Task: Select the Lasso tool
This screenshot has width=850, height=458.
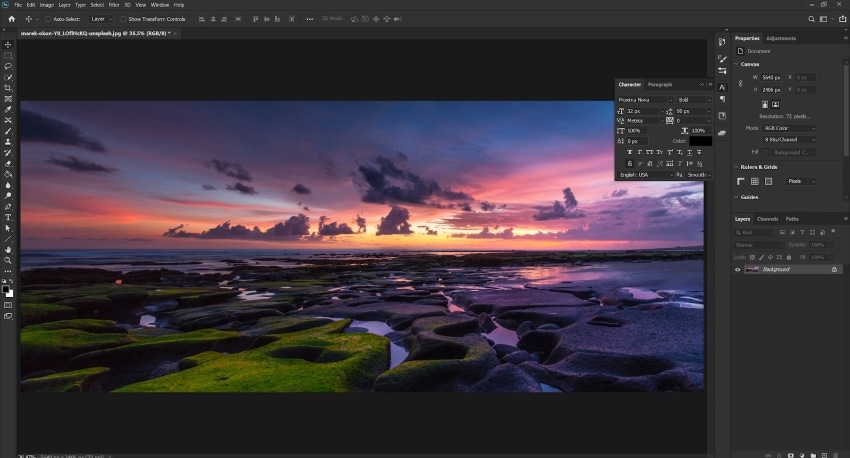Action: 8,66
